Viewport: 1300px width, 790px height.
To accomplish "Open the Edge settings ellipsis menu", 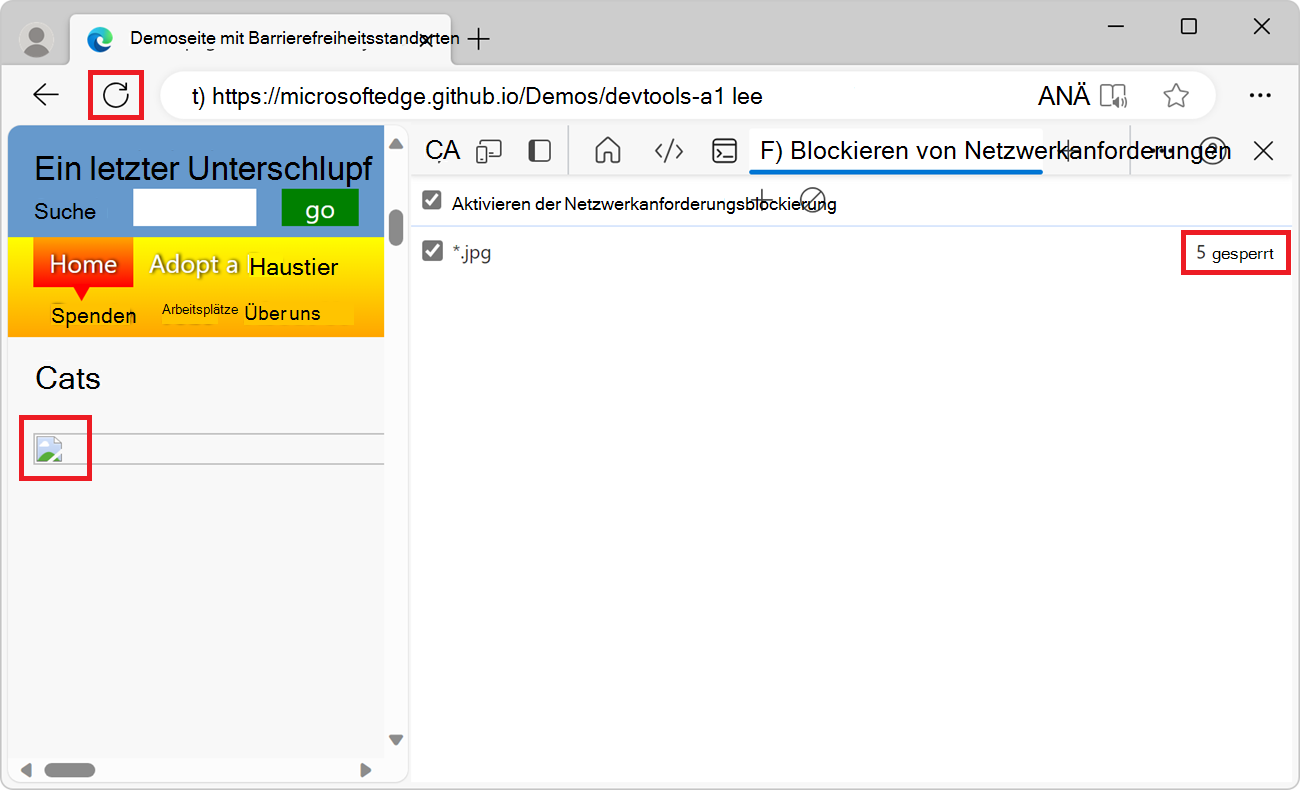I will pos(1260,95).
